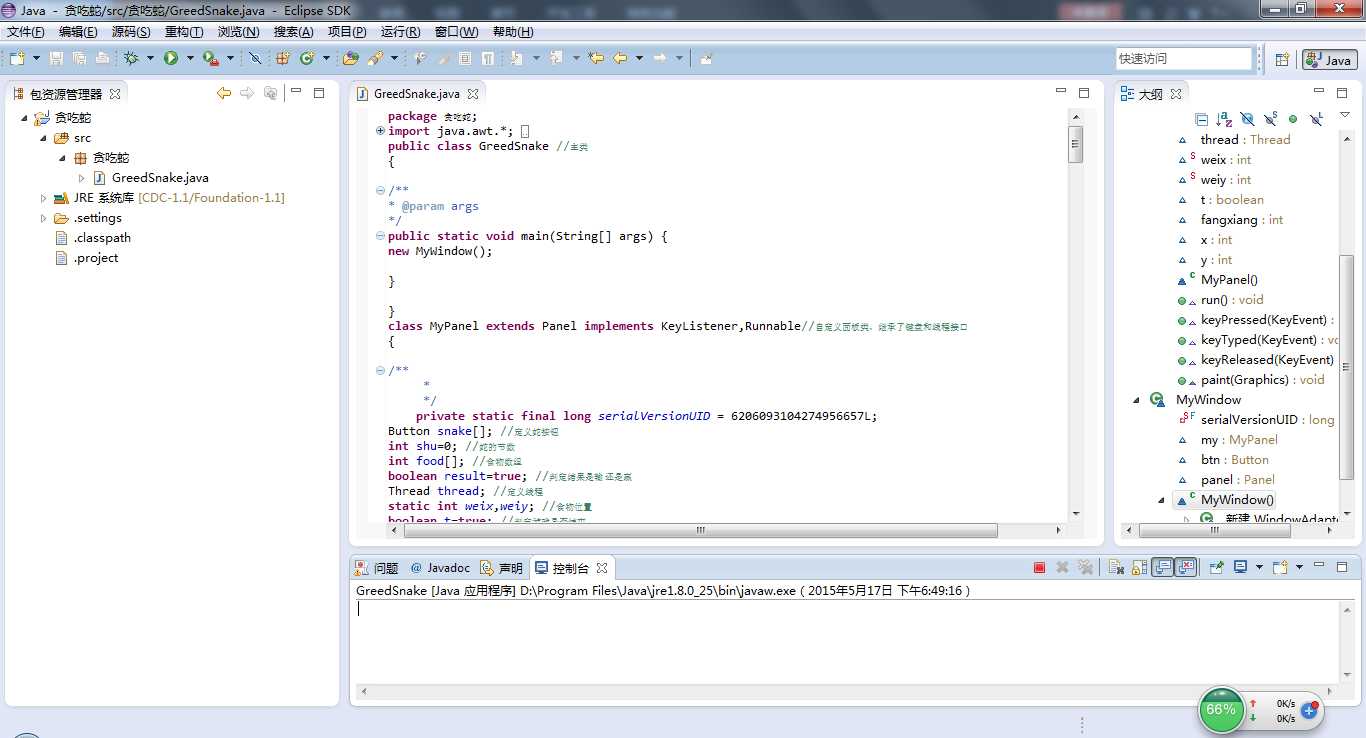
Task: Toggle Scroll Lock in console
Action: (x=1138, y=567)
